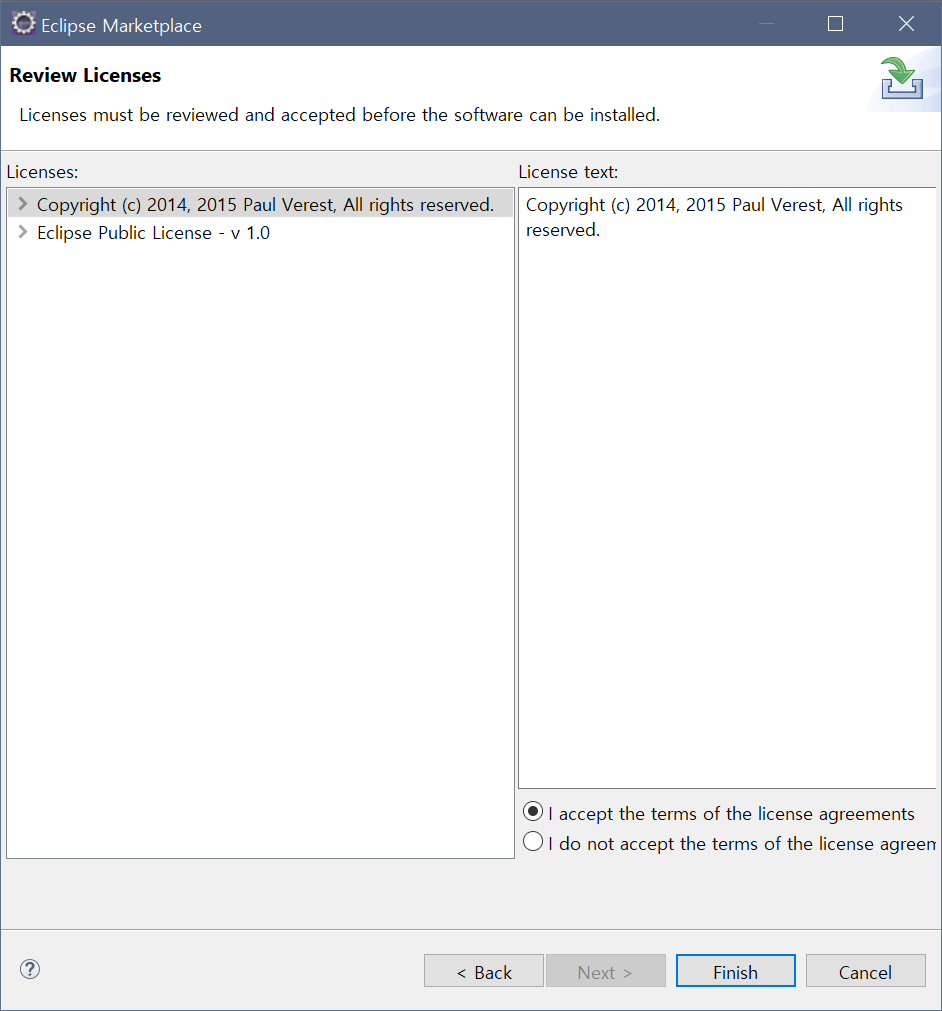Expand the Paul Verest copyright license entry
This screenshot has height=1011, width=942.
click(x=23, y=204)
